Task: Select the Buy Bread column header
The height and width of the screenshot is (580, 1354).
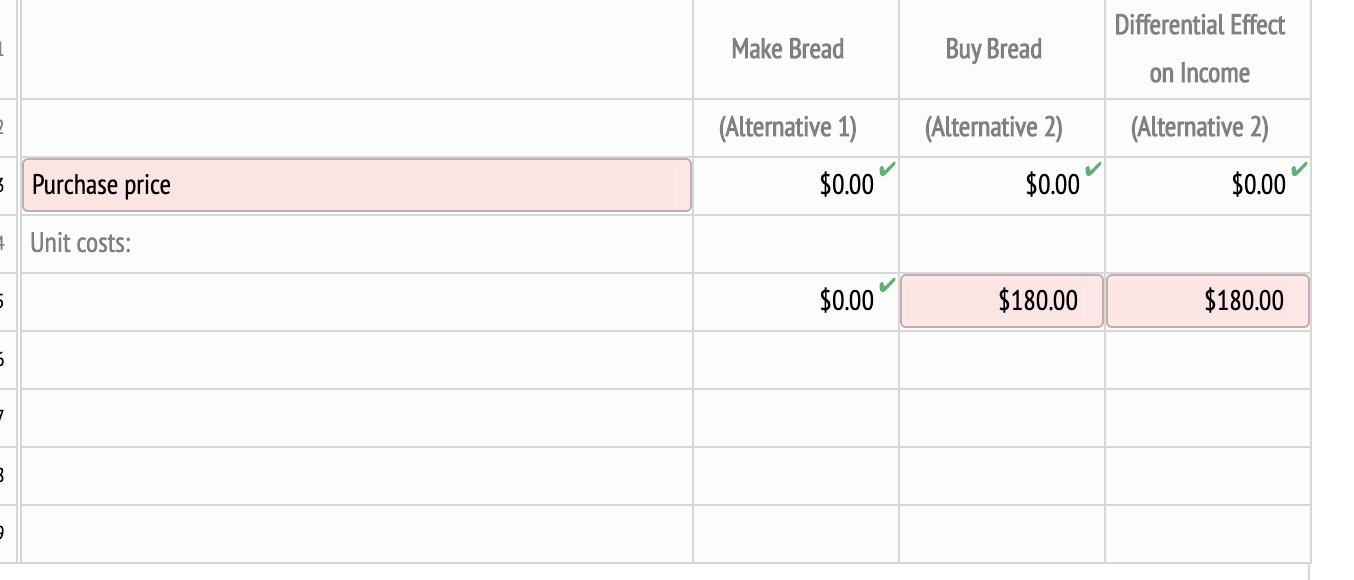Action: coord(993,48)
